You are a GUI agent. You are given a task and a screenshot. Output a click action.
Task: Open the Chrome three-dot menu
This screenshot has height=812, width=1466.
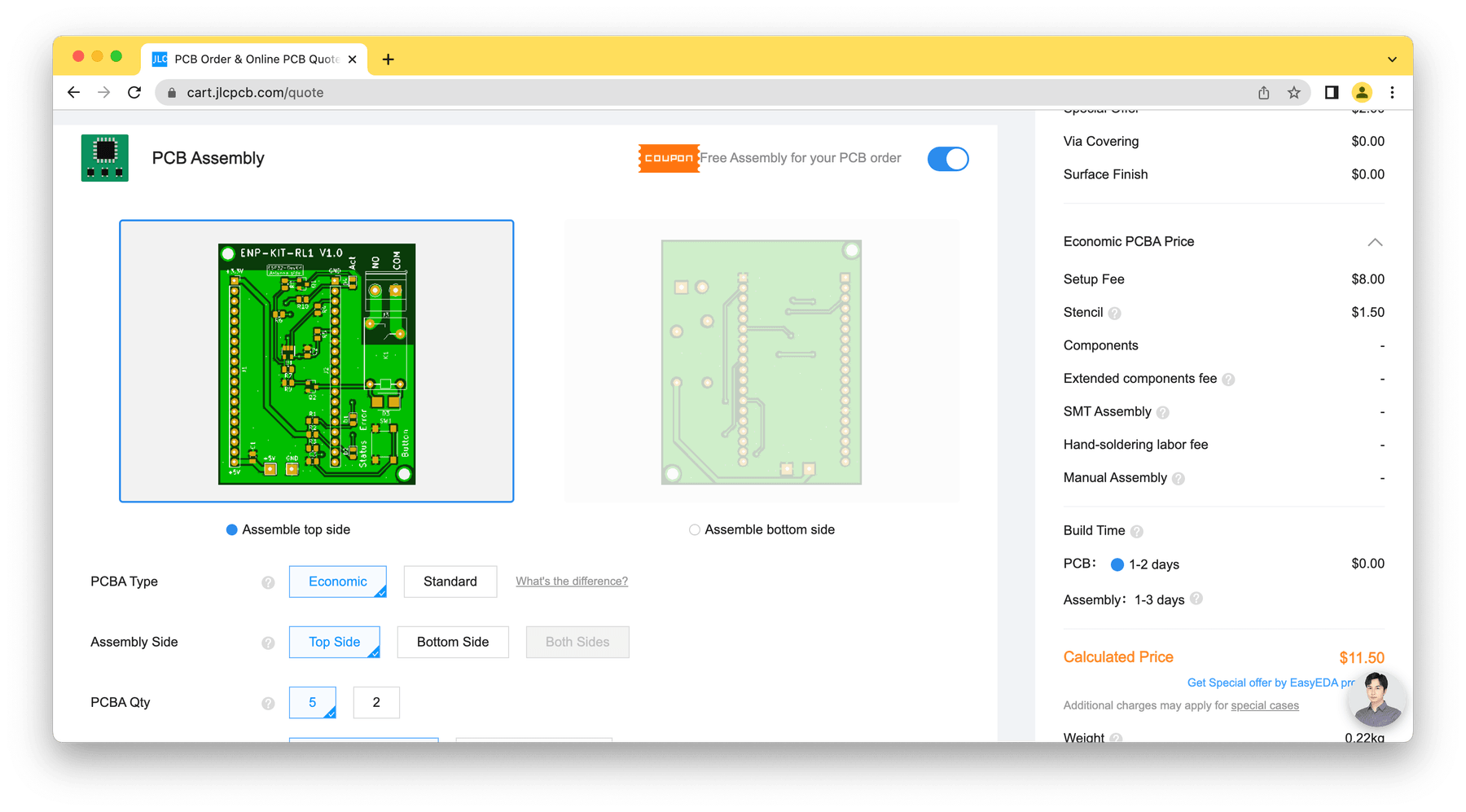(1392, 93)
